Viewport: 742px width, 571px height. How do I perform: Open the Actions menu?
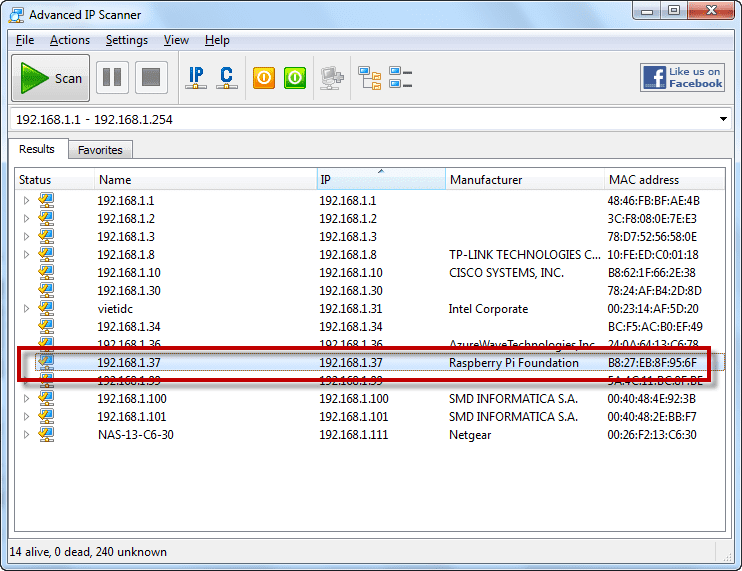point(70,40)
